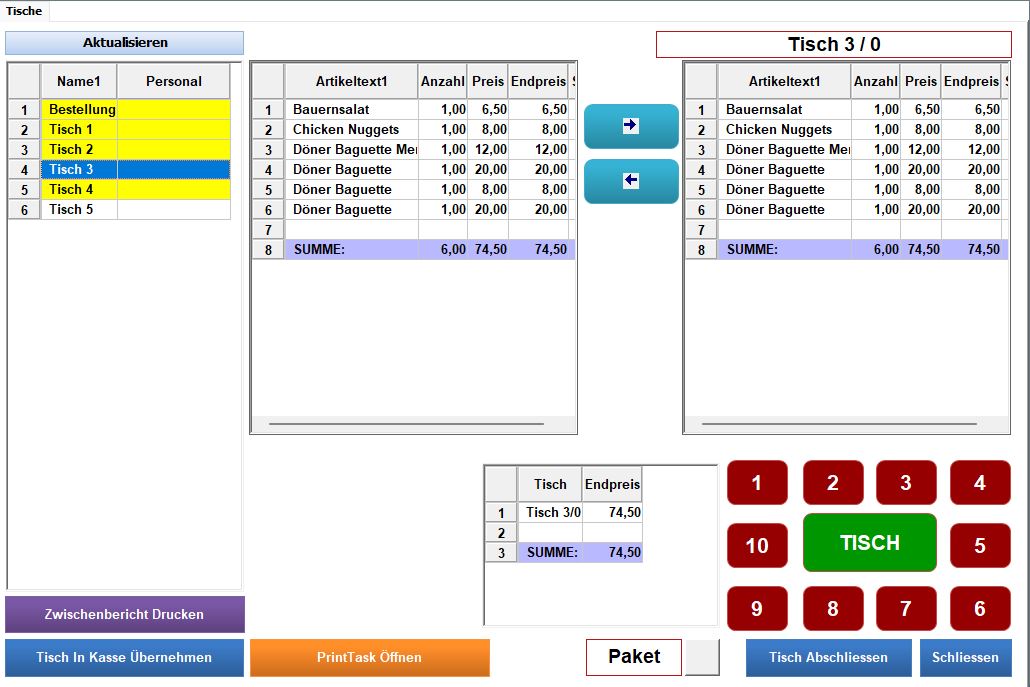Switch to the Tische tab
Image resolution: width=1030 pixels, height=687 pixels.
click(25, 11)
